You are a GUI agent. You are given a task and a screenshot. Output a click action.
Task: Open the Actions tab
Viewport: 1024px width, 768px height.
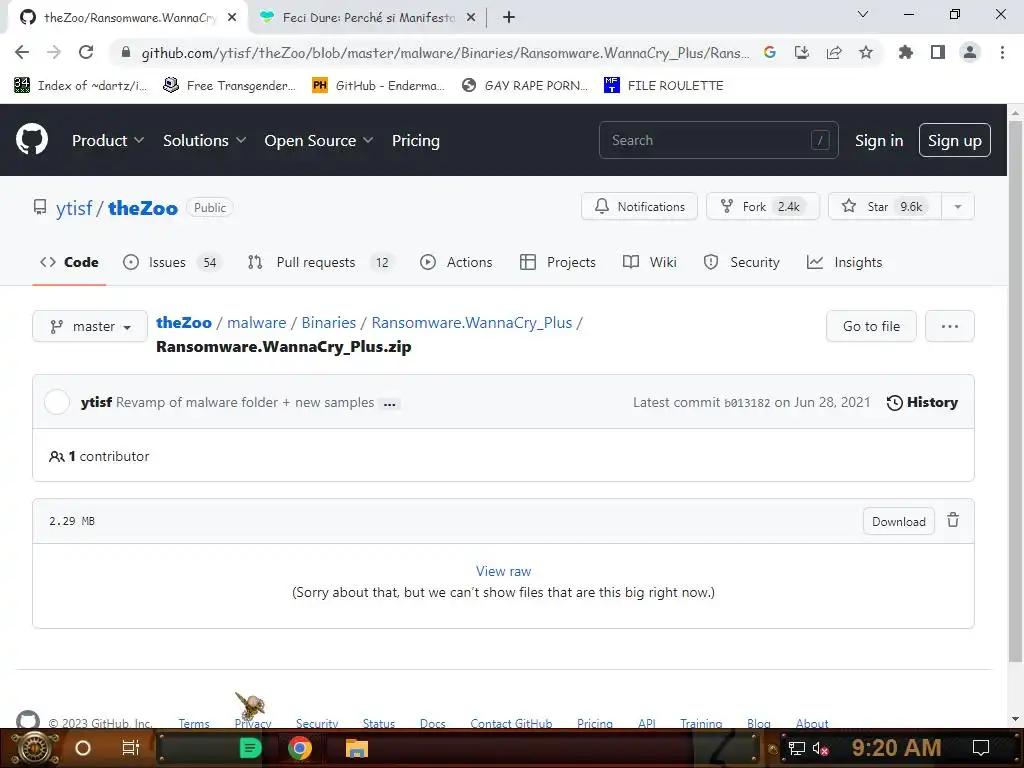click(456, 263)
